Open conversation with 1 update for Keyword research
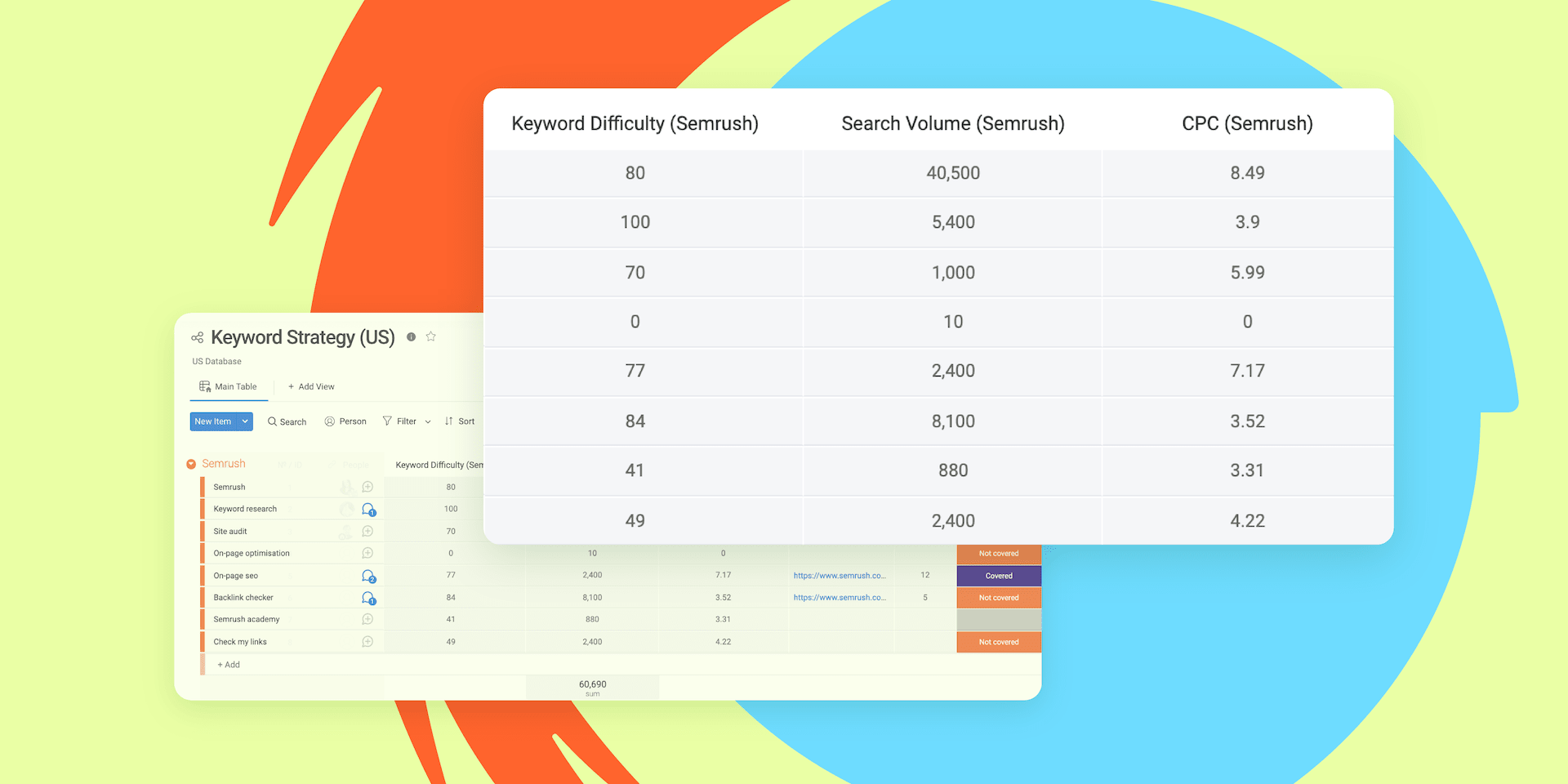Viewport: 1568px width, 784px height. (368, 509)
